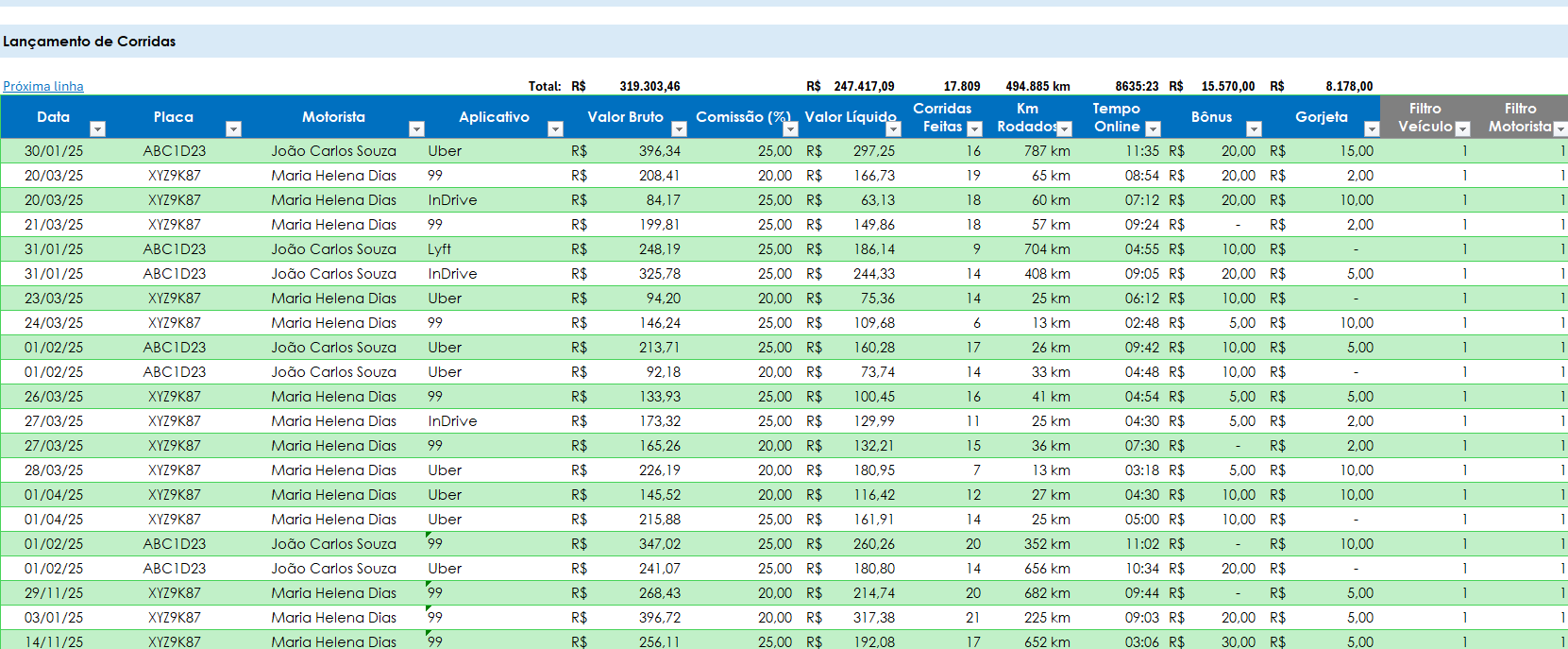The width and height of the screenshot is (1568, 649).
Task: Open the Km Rodados filter dropdown
Action: coord(1065,128)
